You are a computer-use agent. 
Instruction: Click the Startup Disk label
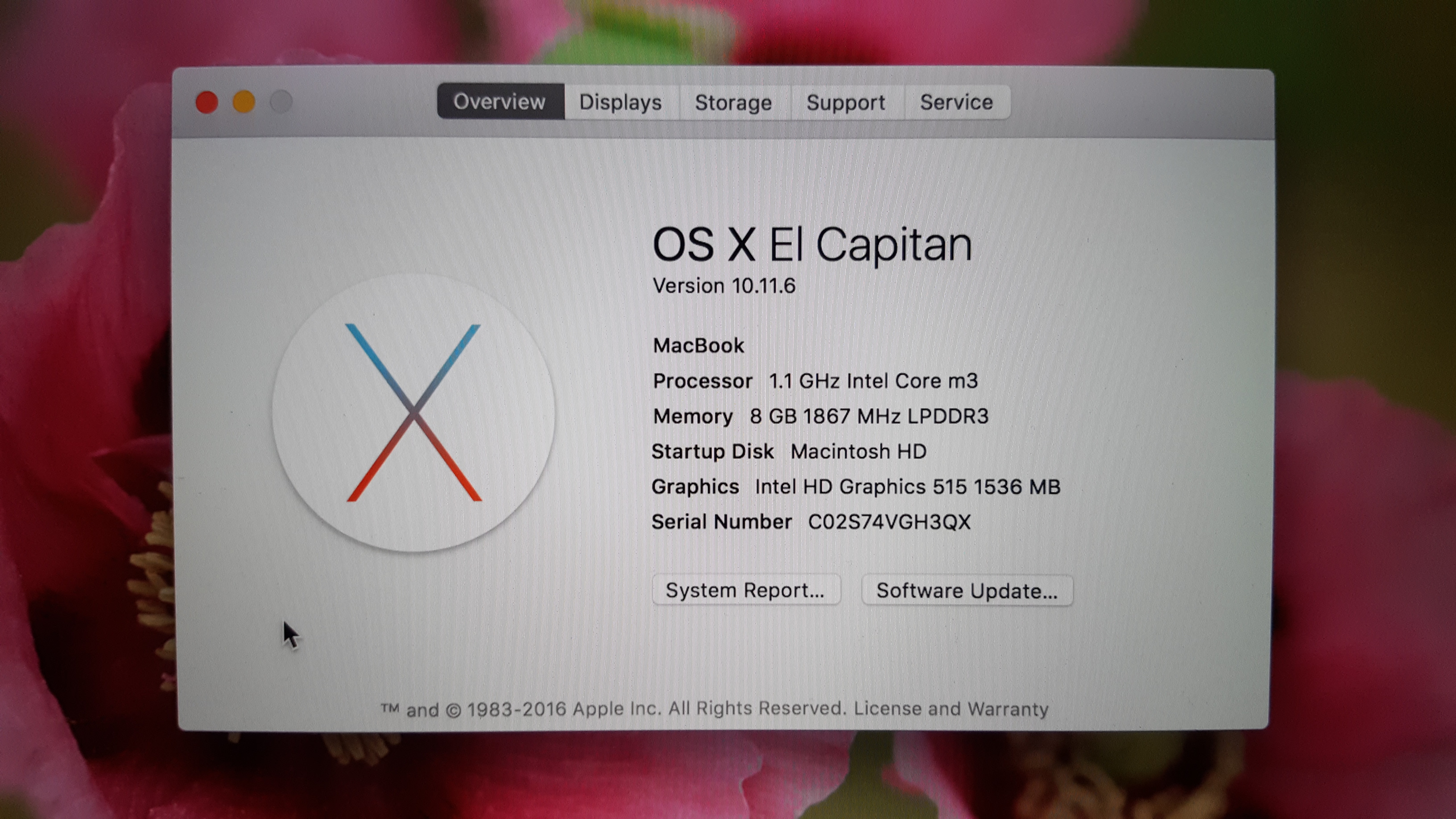coord(713,451)
